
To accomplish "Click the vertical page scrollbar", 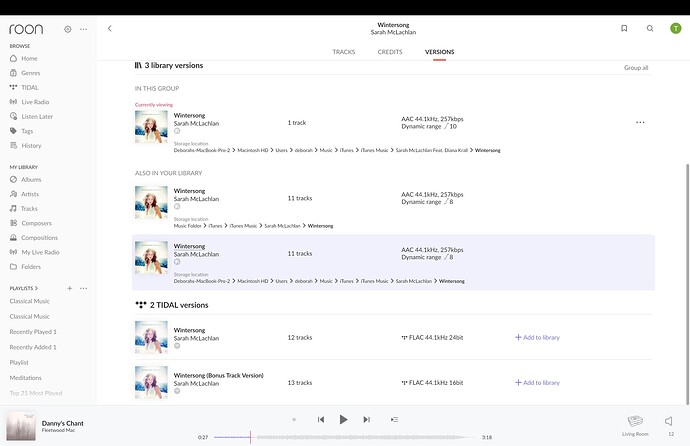I will click(x=687, y=284).
